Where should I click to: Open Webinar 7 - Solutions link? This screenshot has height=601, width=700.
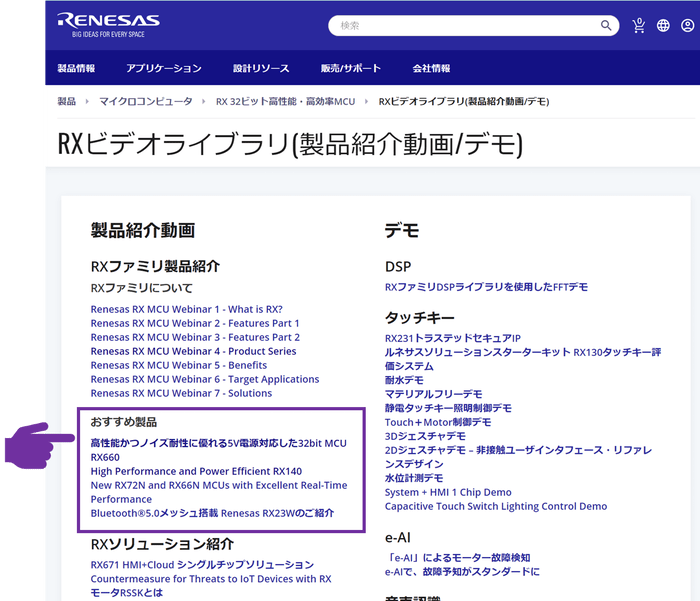click(x=181, y=393)
